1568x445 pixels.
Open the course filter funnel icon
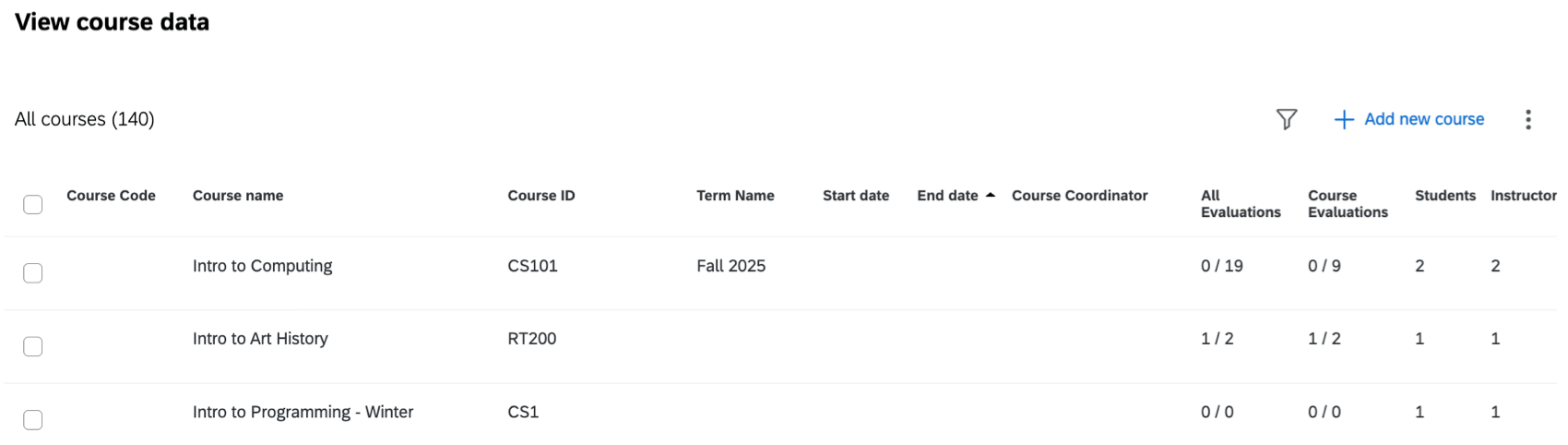[1286, 119]
